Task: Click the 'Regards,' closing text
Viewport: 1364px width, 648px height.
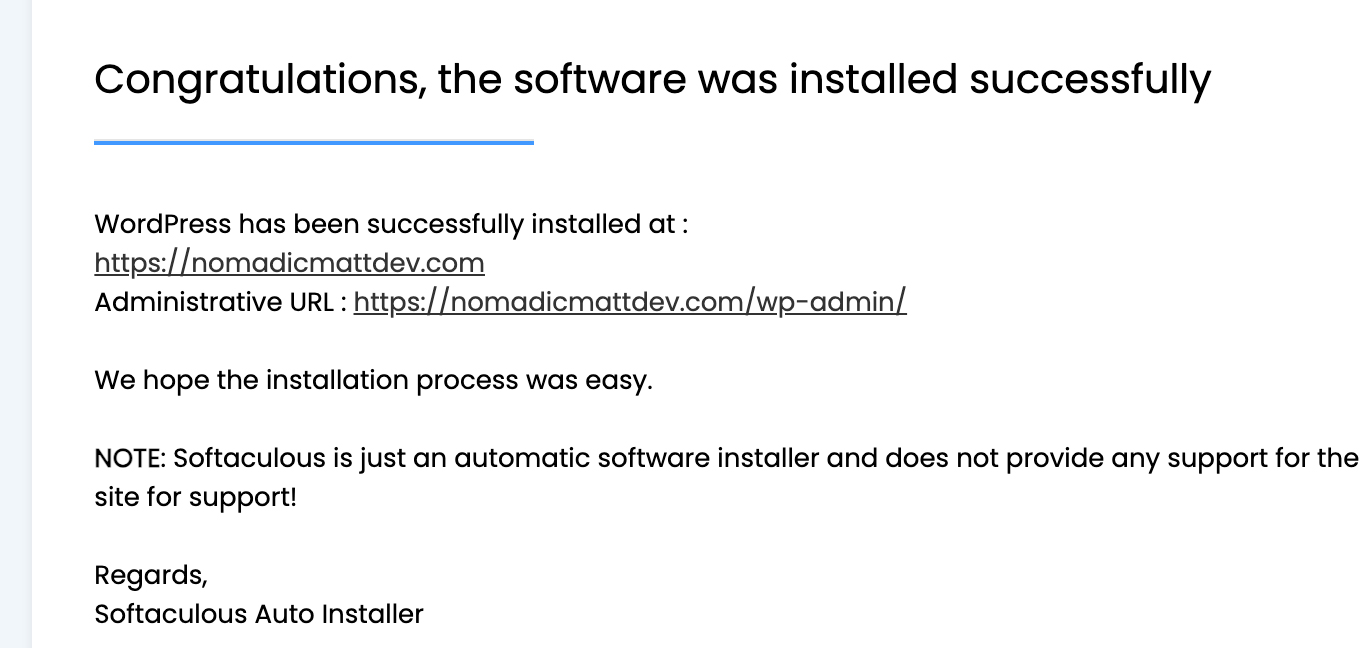Action: click(x=151, y=575)
